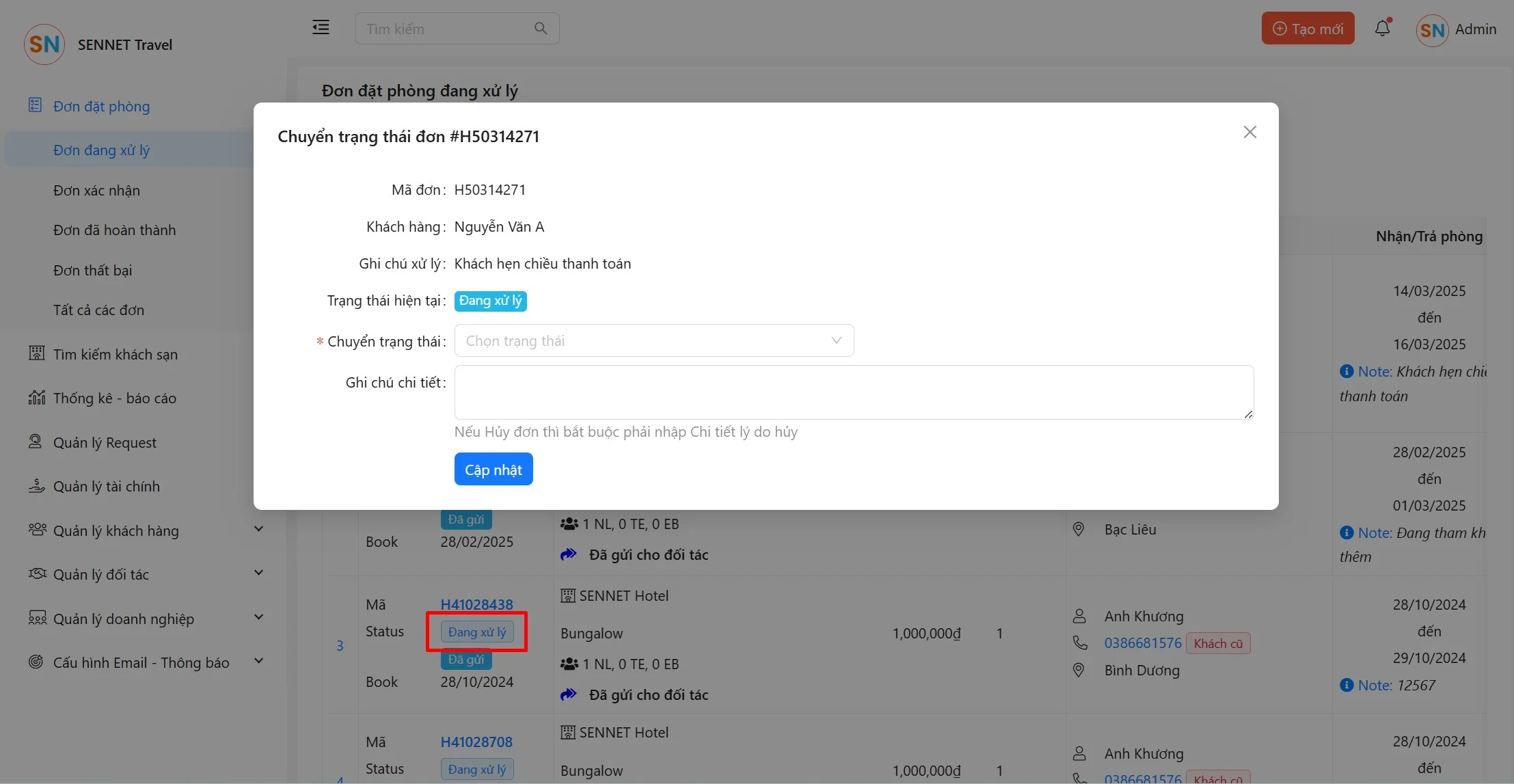This screenshot has height=784, width=1514.
Task: Open Thống kê - báo cáo from the sidebar
Action: [114, 398]
